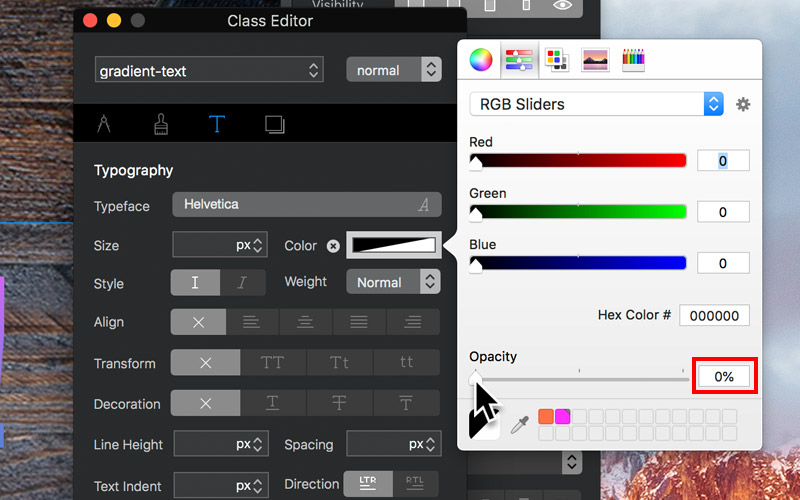
Task: Click the eye visibility icon at top
Action: (562, 6)
